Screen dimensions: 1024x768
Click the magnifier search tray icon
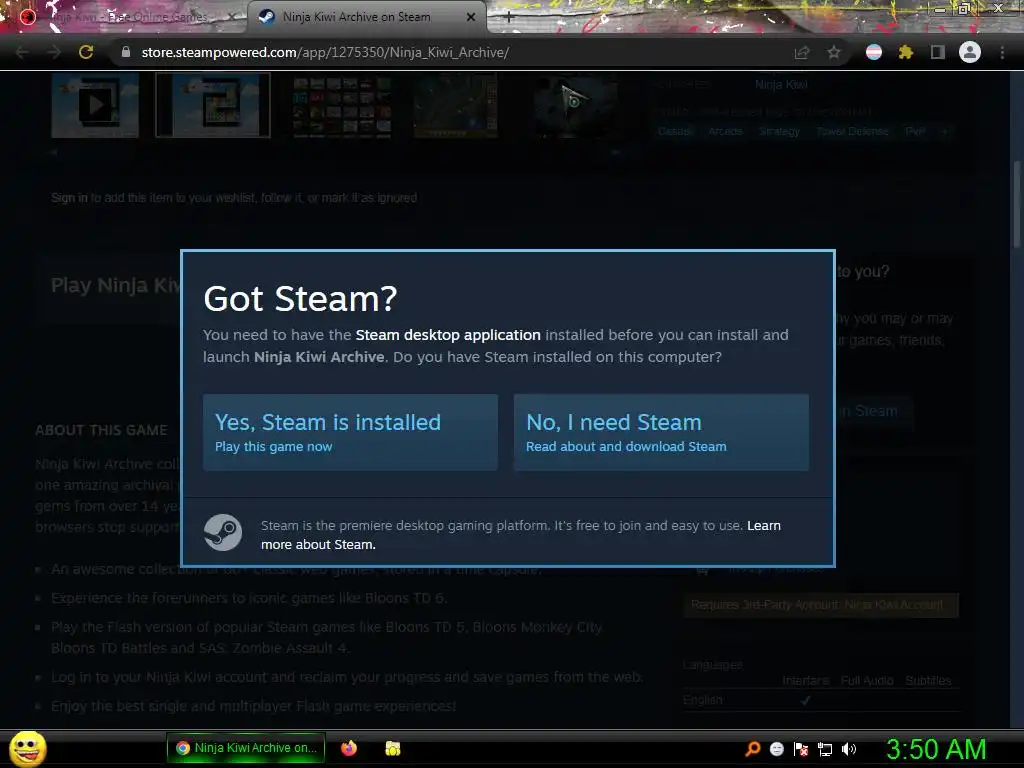coord(752,749)
